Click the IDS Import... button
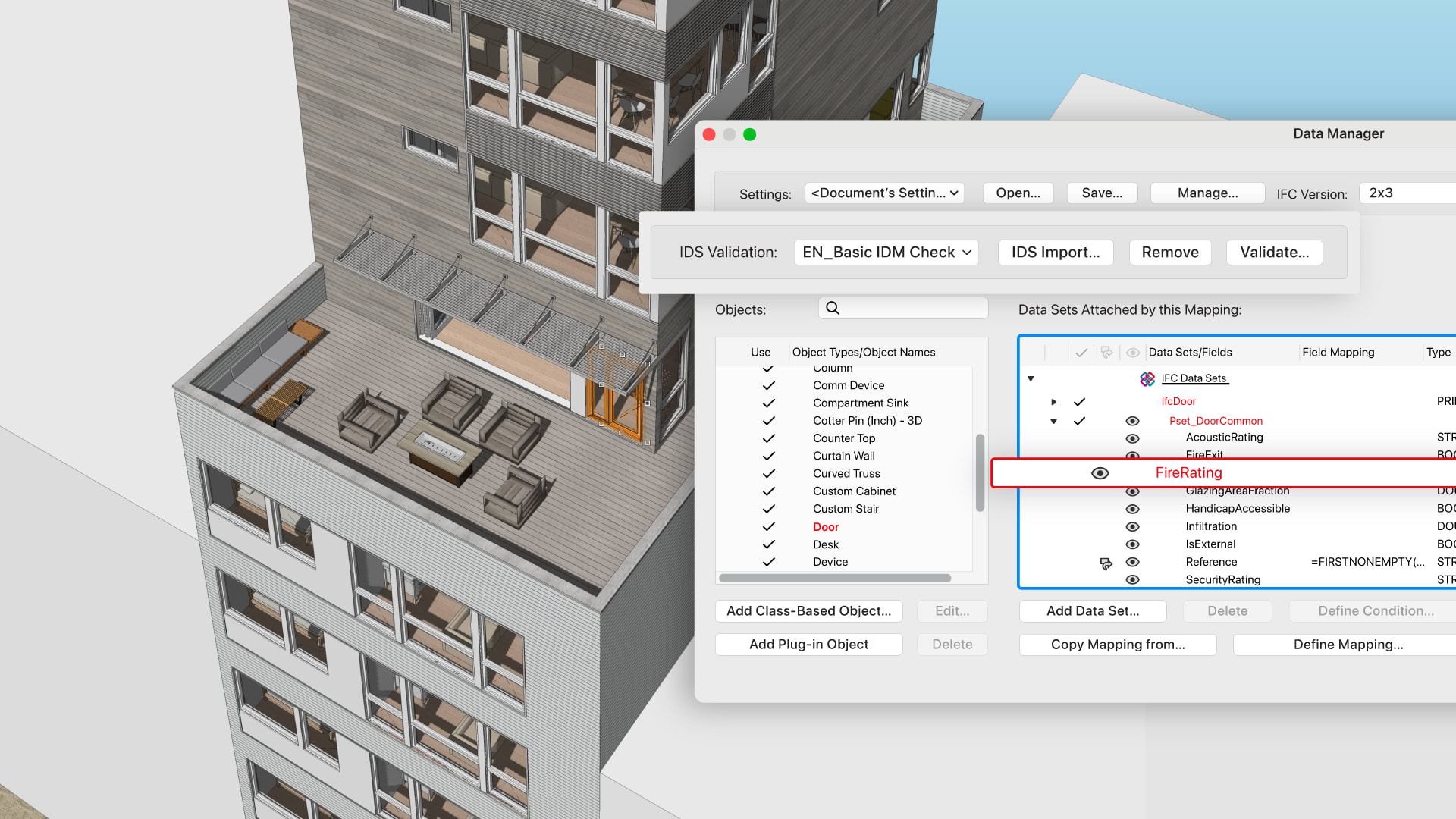 (x=1055, y=253)
